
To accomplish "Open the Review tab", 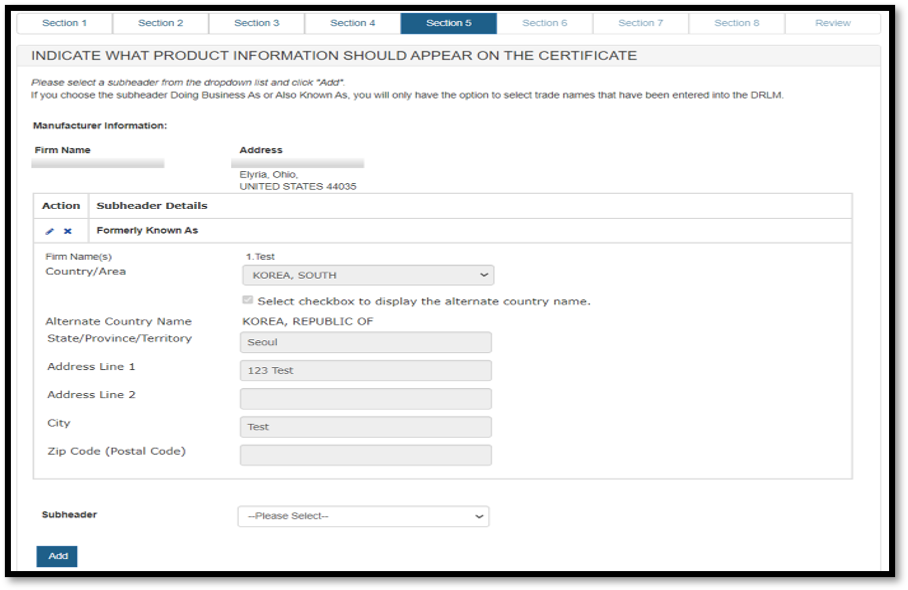I will click(832, 23).
